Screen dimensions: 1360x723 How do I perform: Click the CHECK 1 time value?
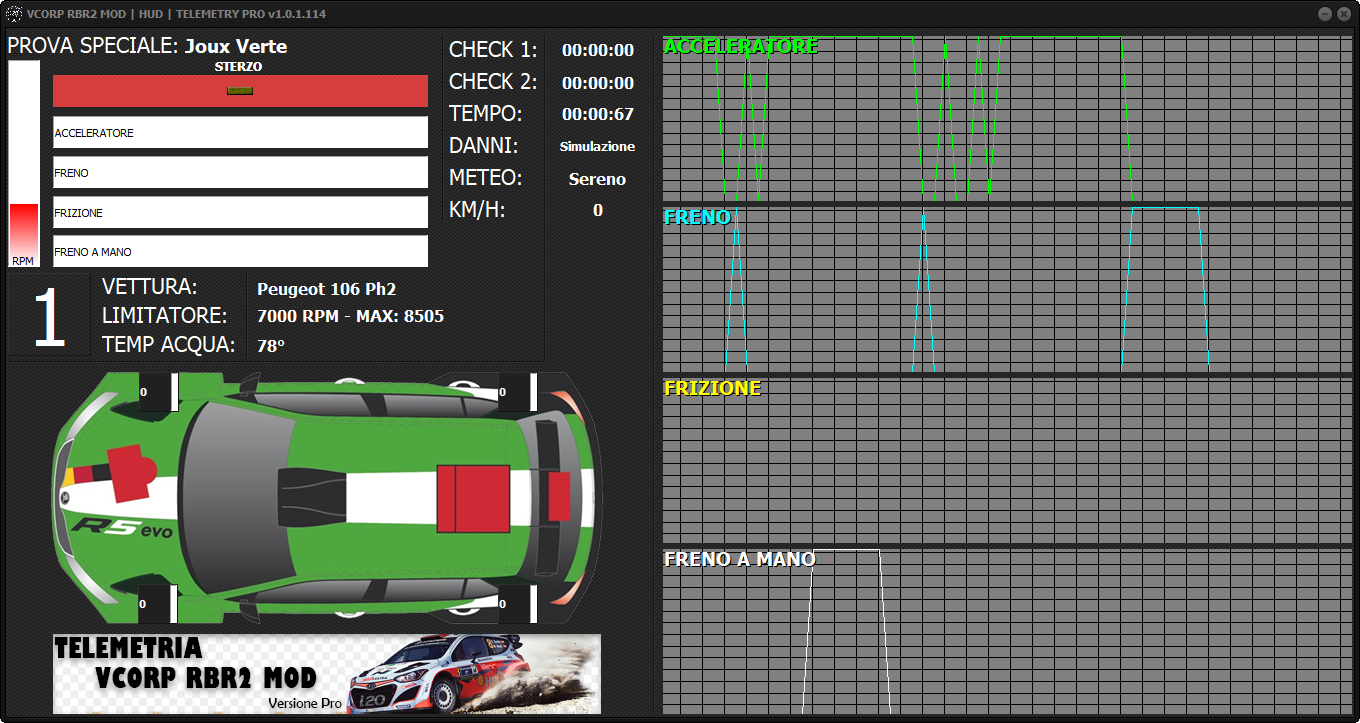tap(598, 50)
